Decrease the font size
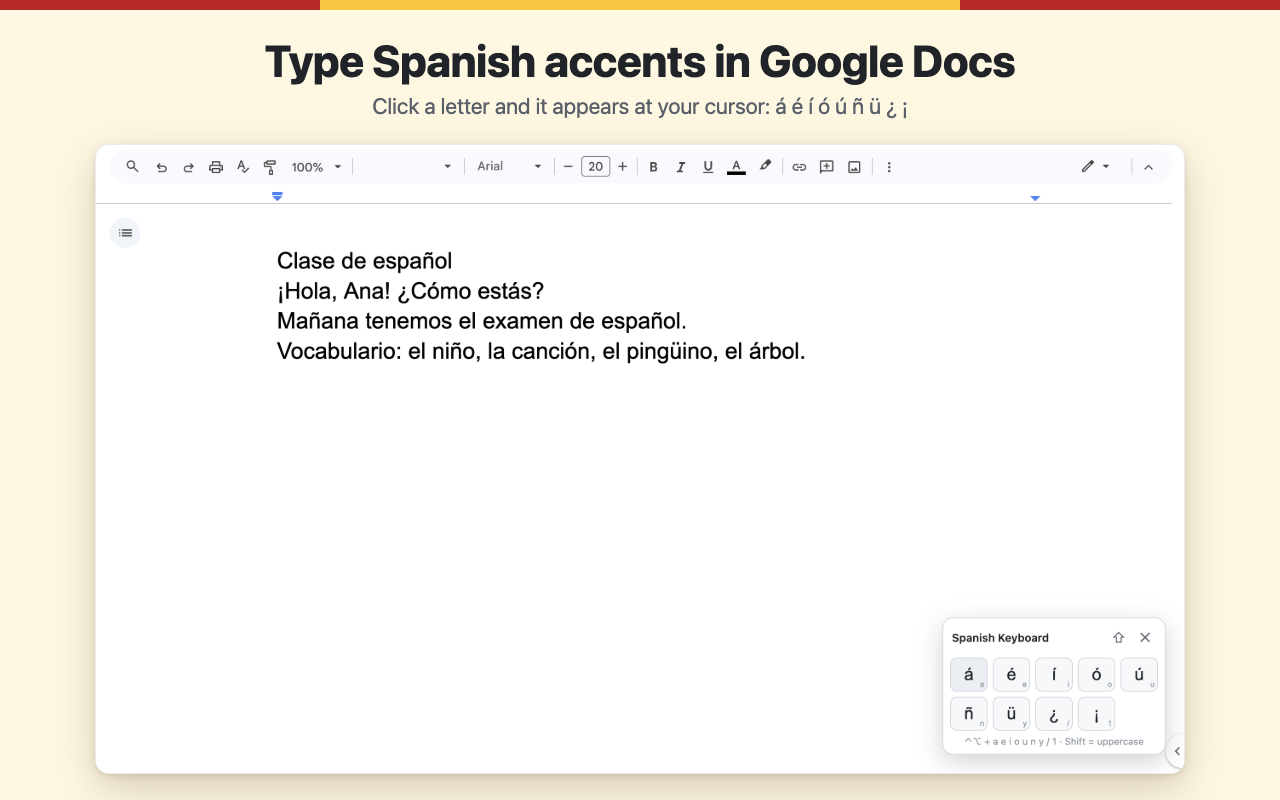 [x=568, y=167]
